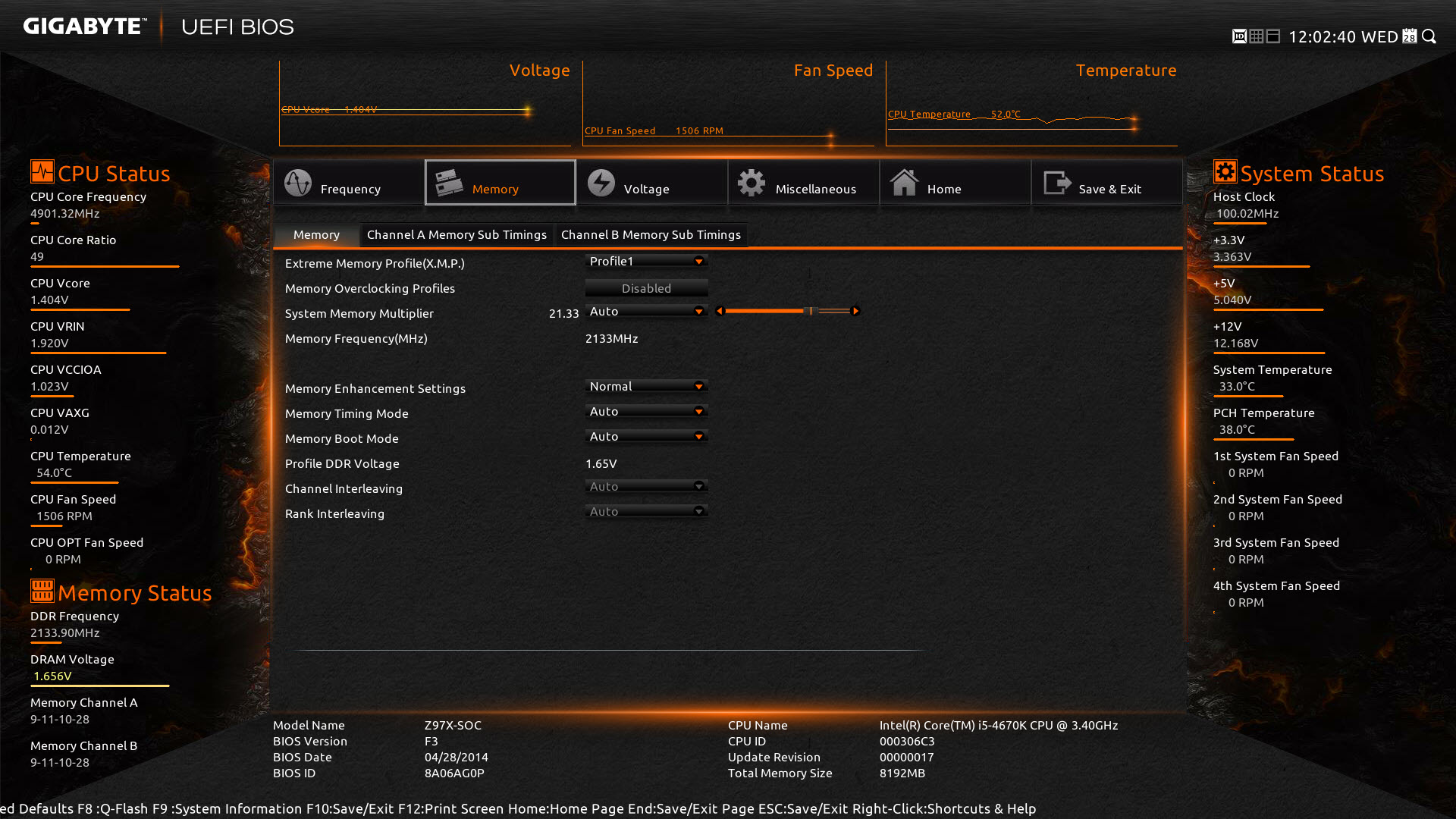Click the DDR Frequency 2133.90MHz reading
The image size is (1456, 819).
pos(65,633)
